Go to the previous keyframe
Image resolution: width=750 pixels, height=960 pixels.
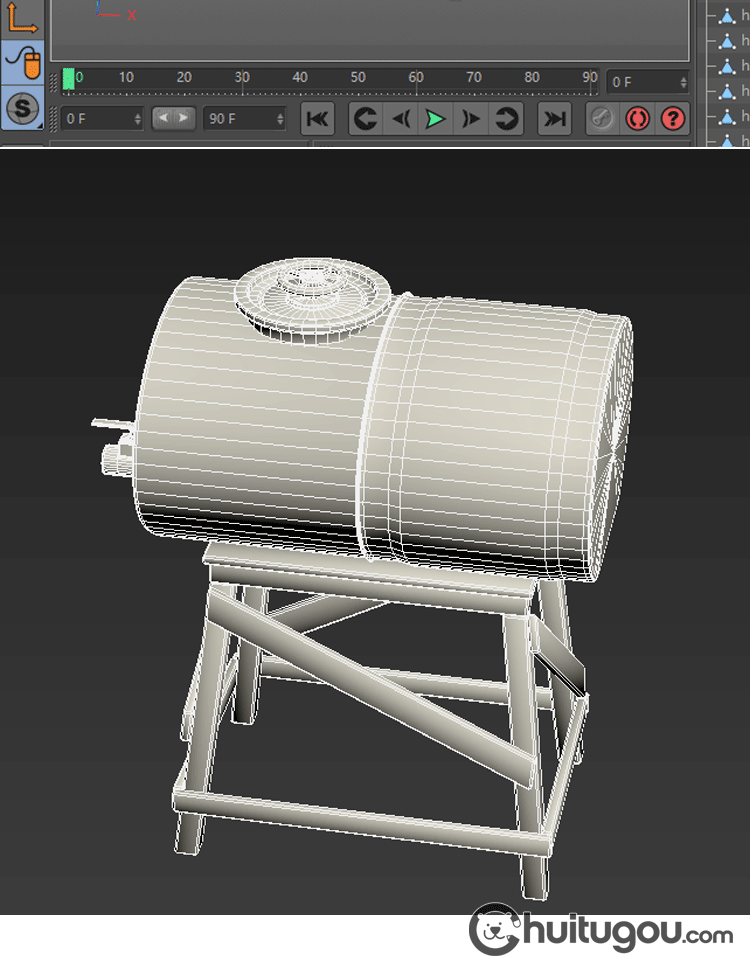(x=366, y=119)
